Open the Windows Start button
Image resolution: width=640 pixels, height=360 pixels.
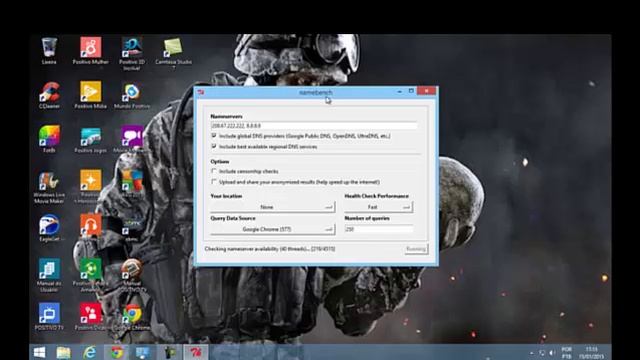click(x=39, y=352)
